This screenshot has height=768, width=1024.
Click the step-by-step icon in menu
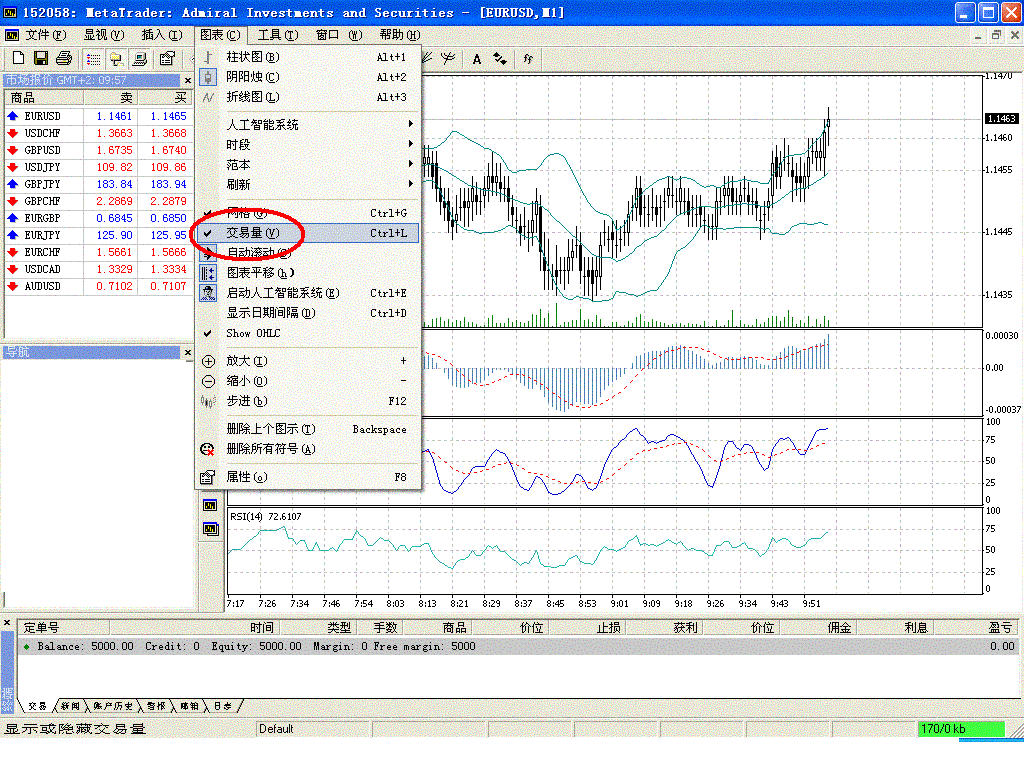pos(208,402)
